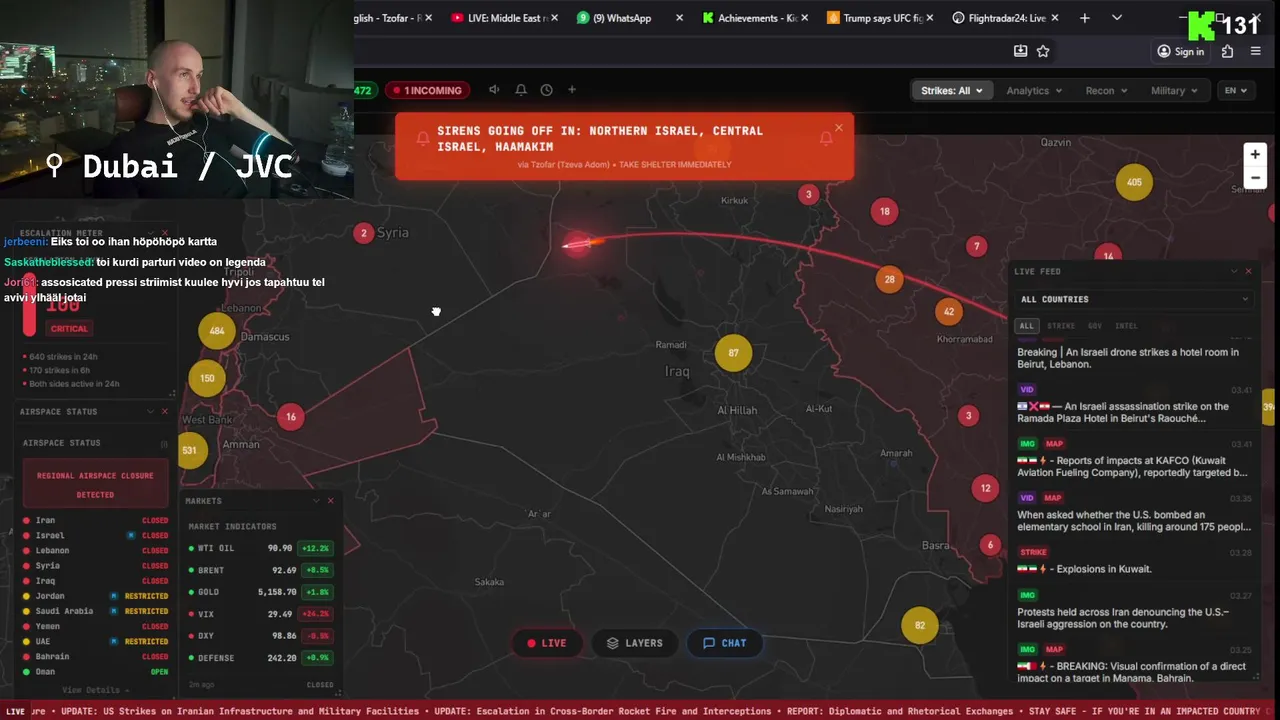Close the Airspace Status panel
Image resolution: width=1280 pixels, height=720 pixels.
(x=165, y=411)
